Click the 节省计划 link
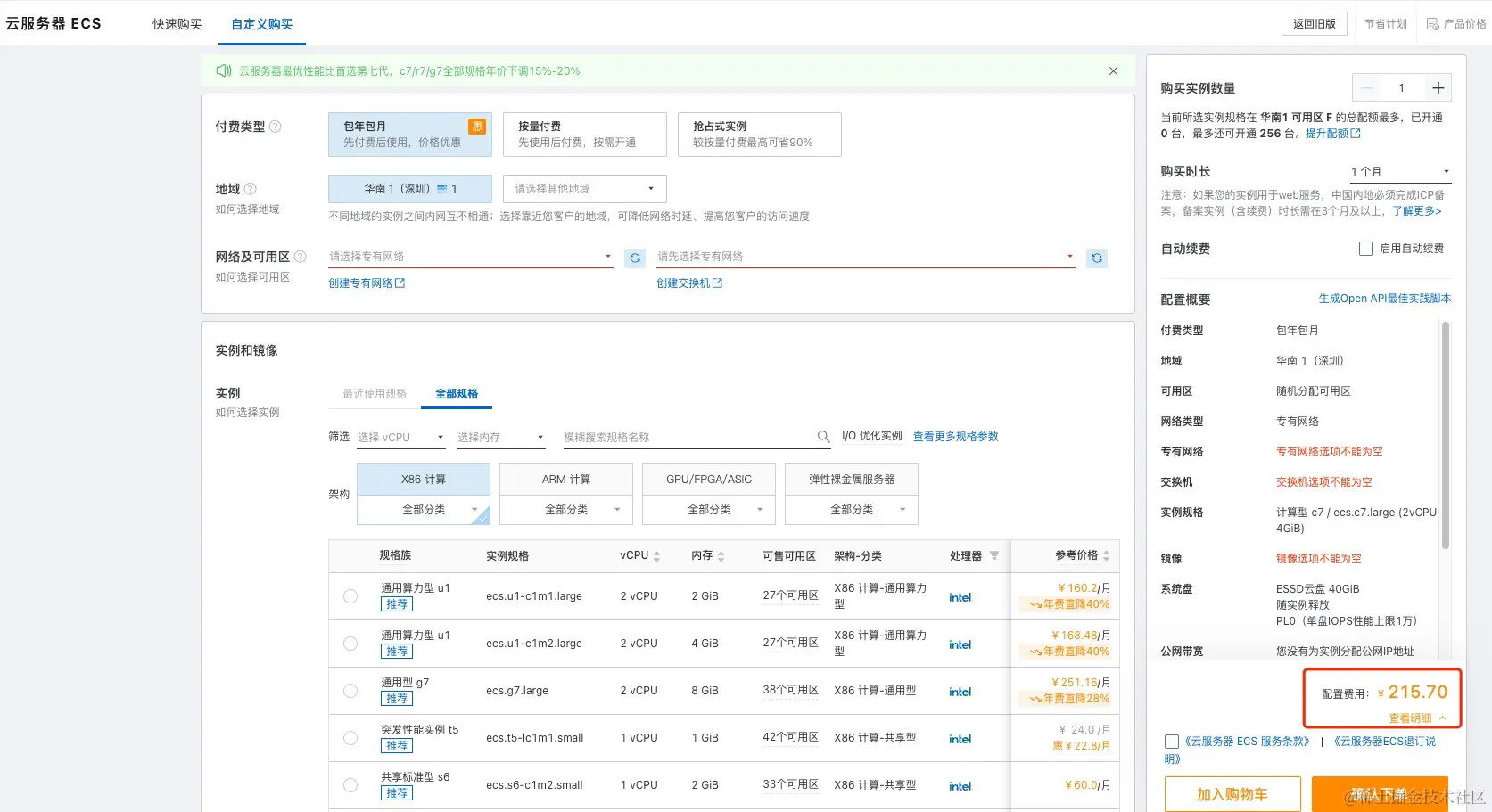This screenshot has height=812, width=1492. (1386, 24)
